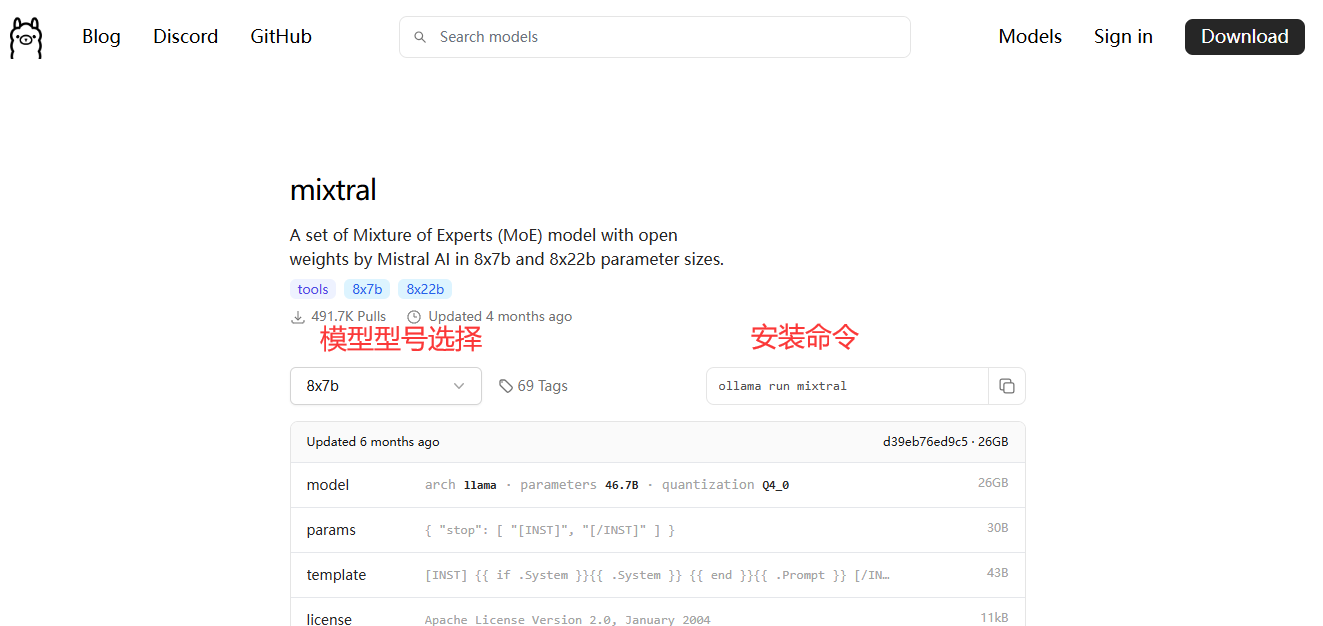
Task: Click the ollama run mixtral command field
Action: (x=847, y=386)
